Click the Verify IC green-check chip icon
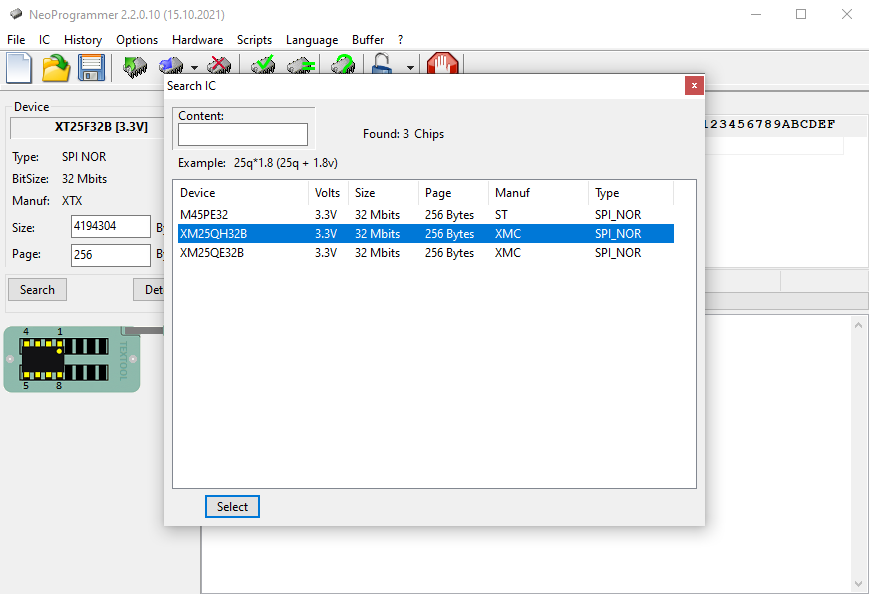This screenshot has height=594, width=869. [263, 65]
